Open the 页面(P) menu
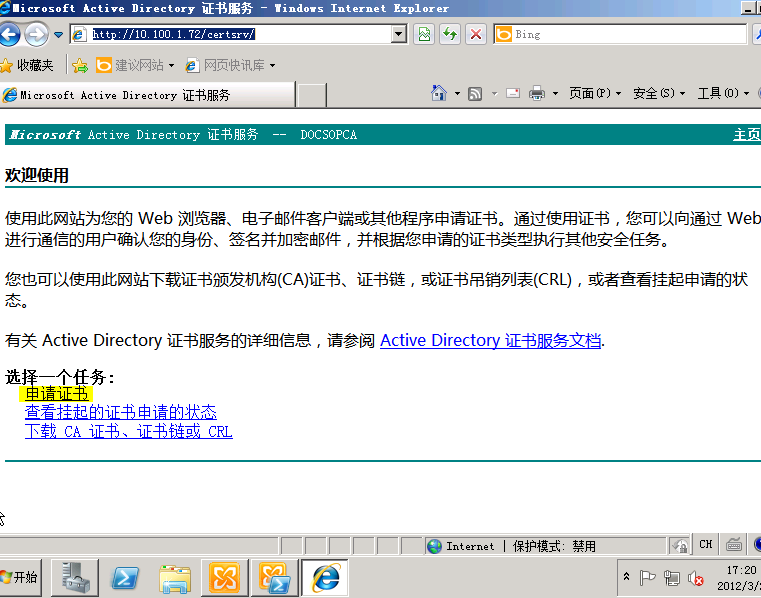This screenshot has height=598, width=761. pos(595,93)
